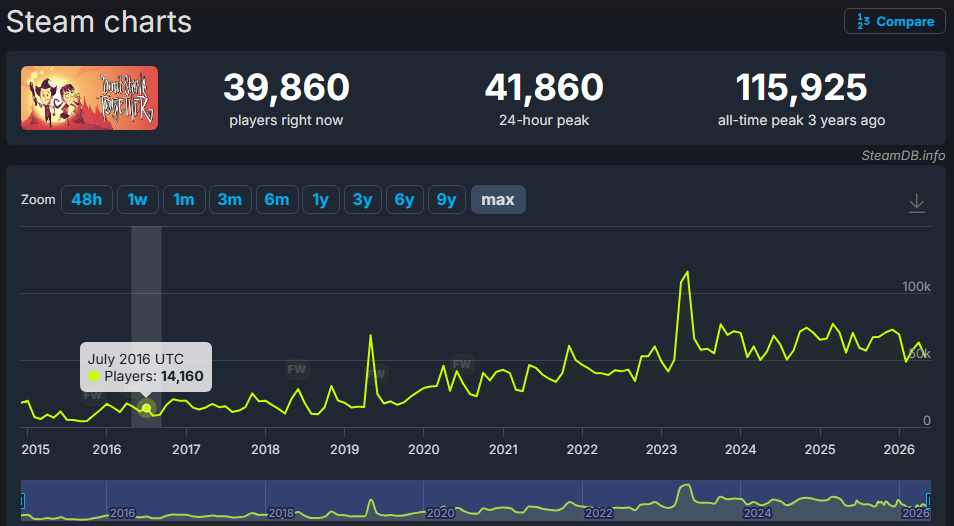The height and width of the screenshot is (526, 954).
Task: Click the right handle of the range navigator
Action: coord(928,500)
